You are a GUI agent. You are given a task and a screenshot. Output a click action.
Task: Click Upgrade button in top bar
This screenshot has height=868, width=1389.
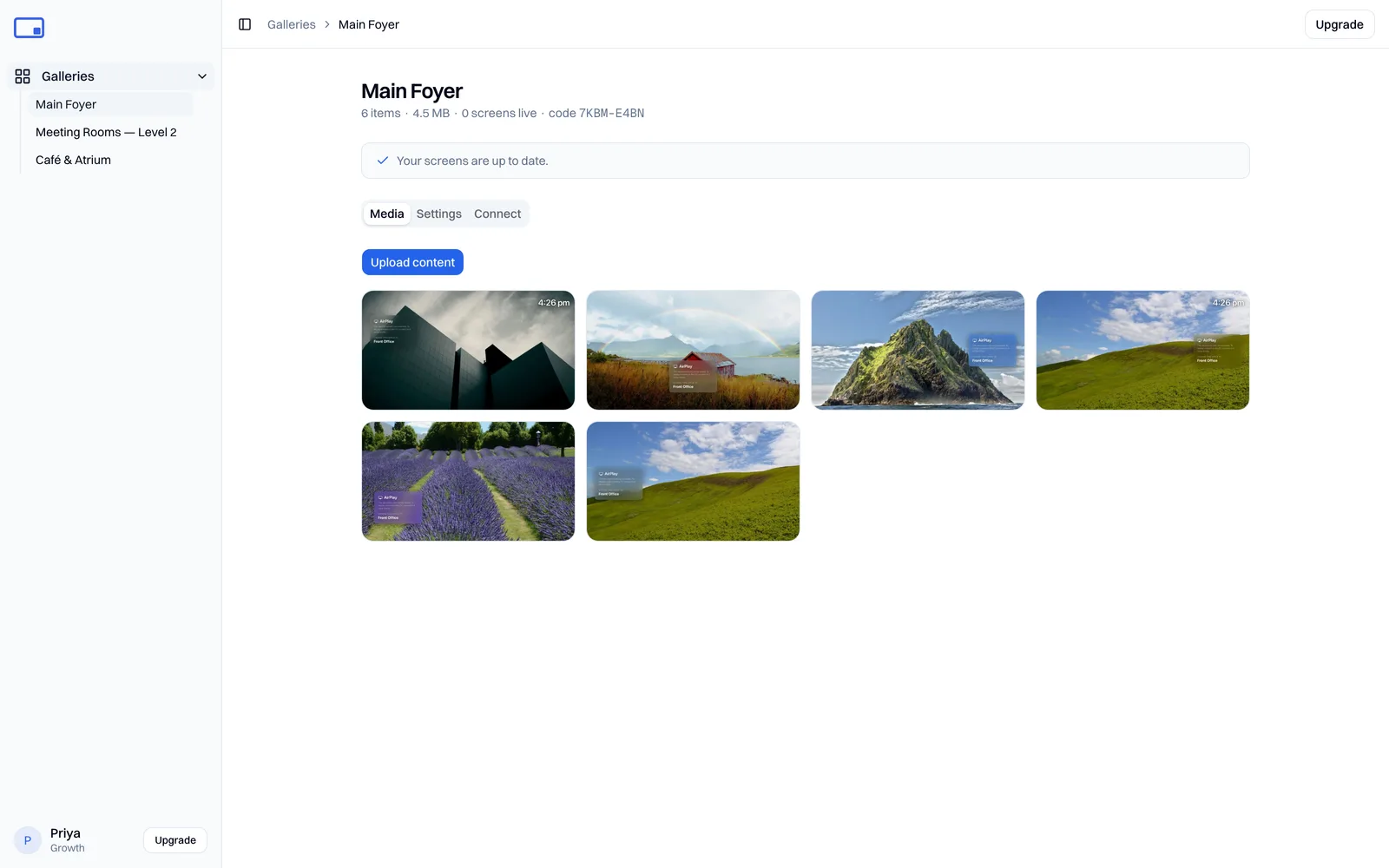1340,24
